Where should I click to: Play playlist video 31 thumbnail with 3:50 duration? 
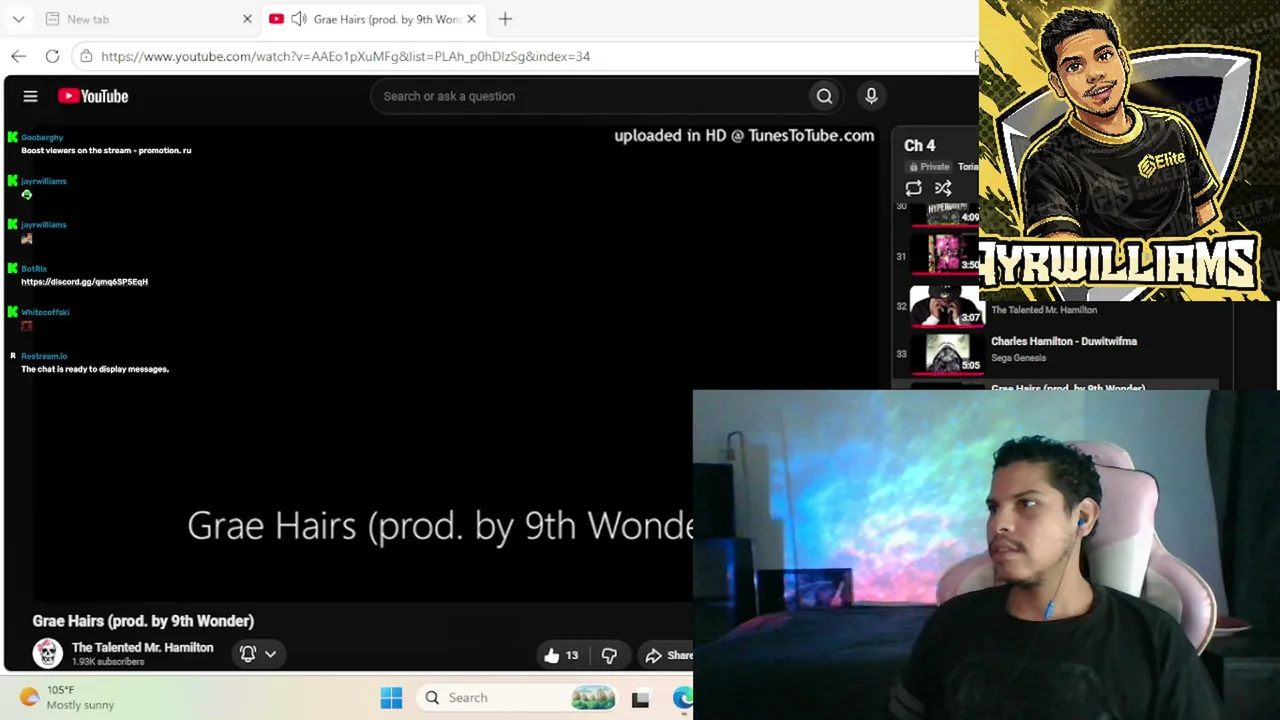(x=946, y=253)
